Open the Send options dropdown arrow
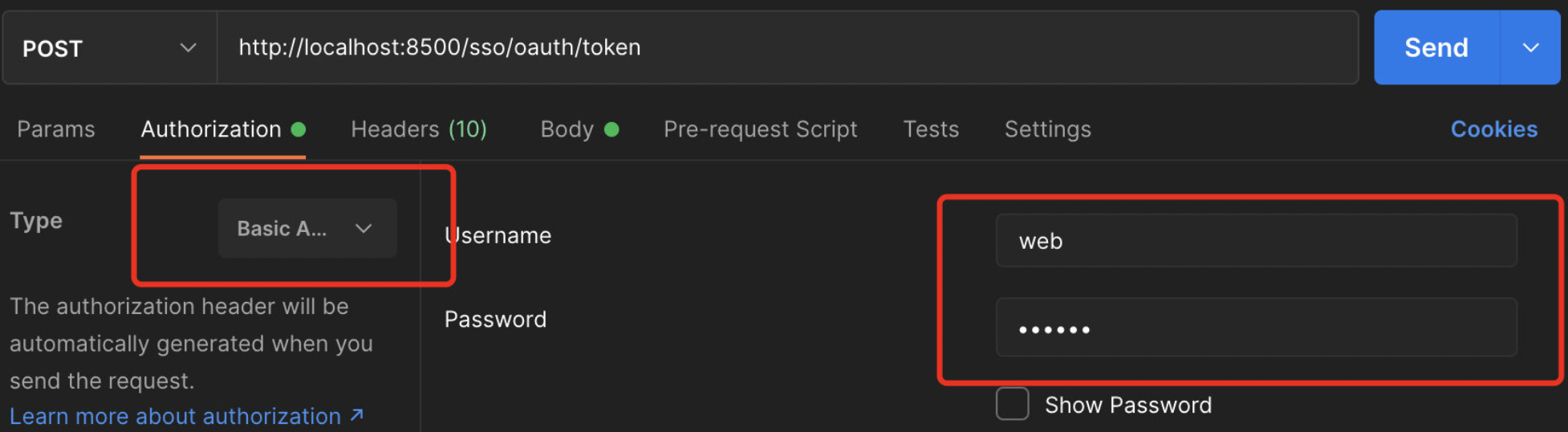 tap(1530, 47)
